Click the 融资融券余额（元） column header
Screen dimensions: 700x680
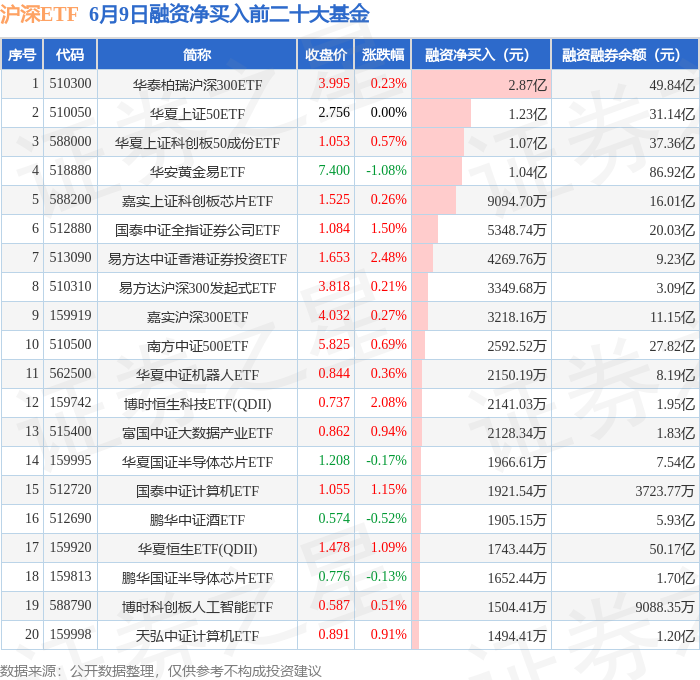point(625,54)
